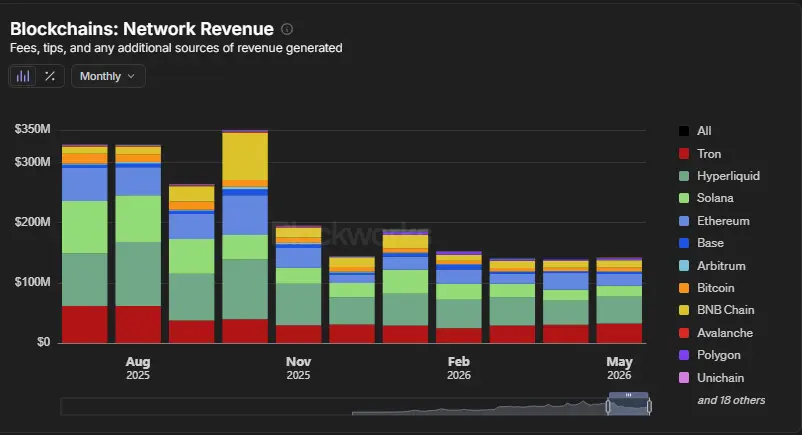The image size is (802, 435).
Task: Click the Arbitrum legend entry
Action: pyautogui.click(x=712, y=266)
